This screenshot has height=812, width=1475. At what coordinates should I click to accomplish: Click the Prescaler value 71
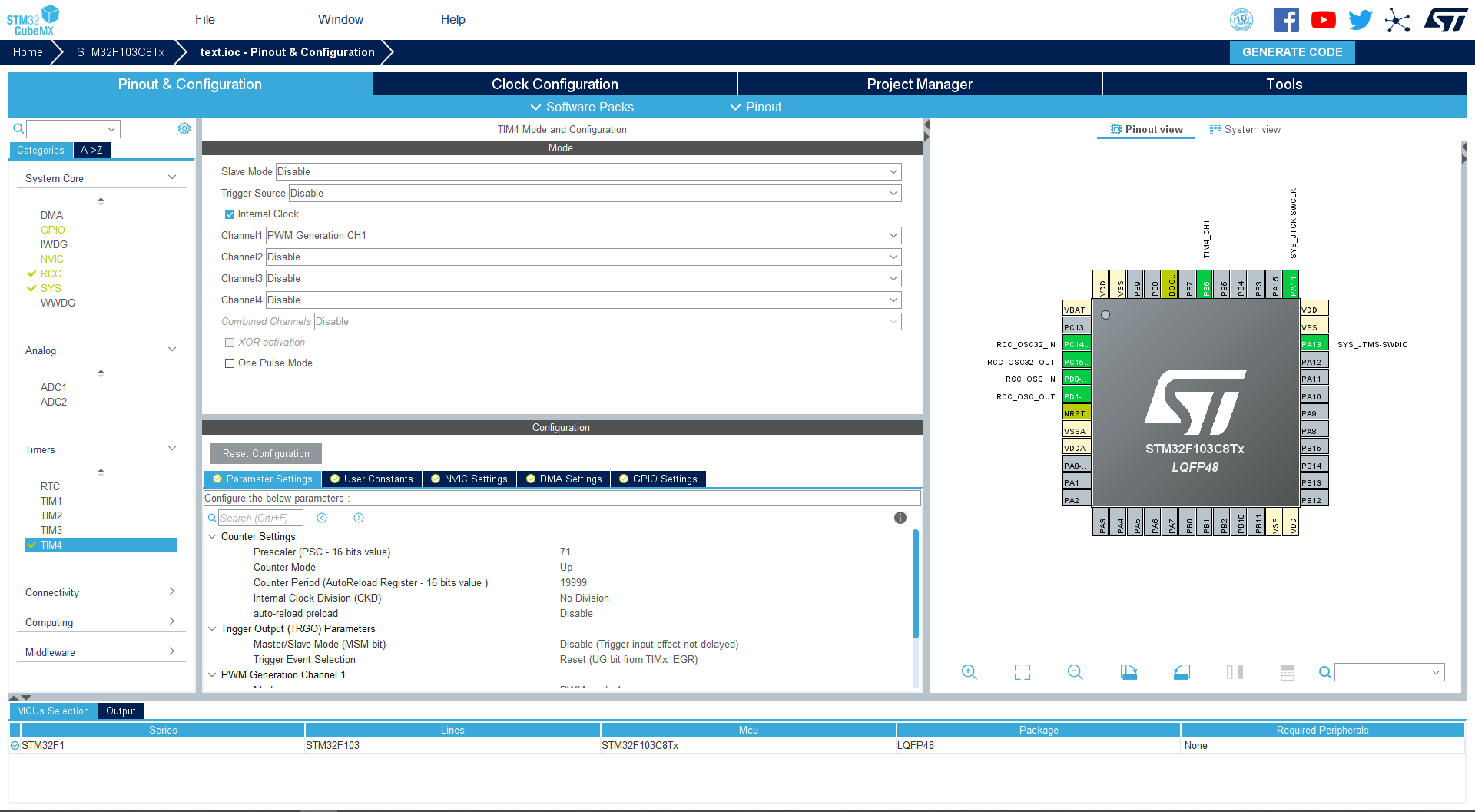click(565, 552)
